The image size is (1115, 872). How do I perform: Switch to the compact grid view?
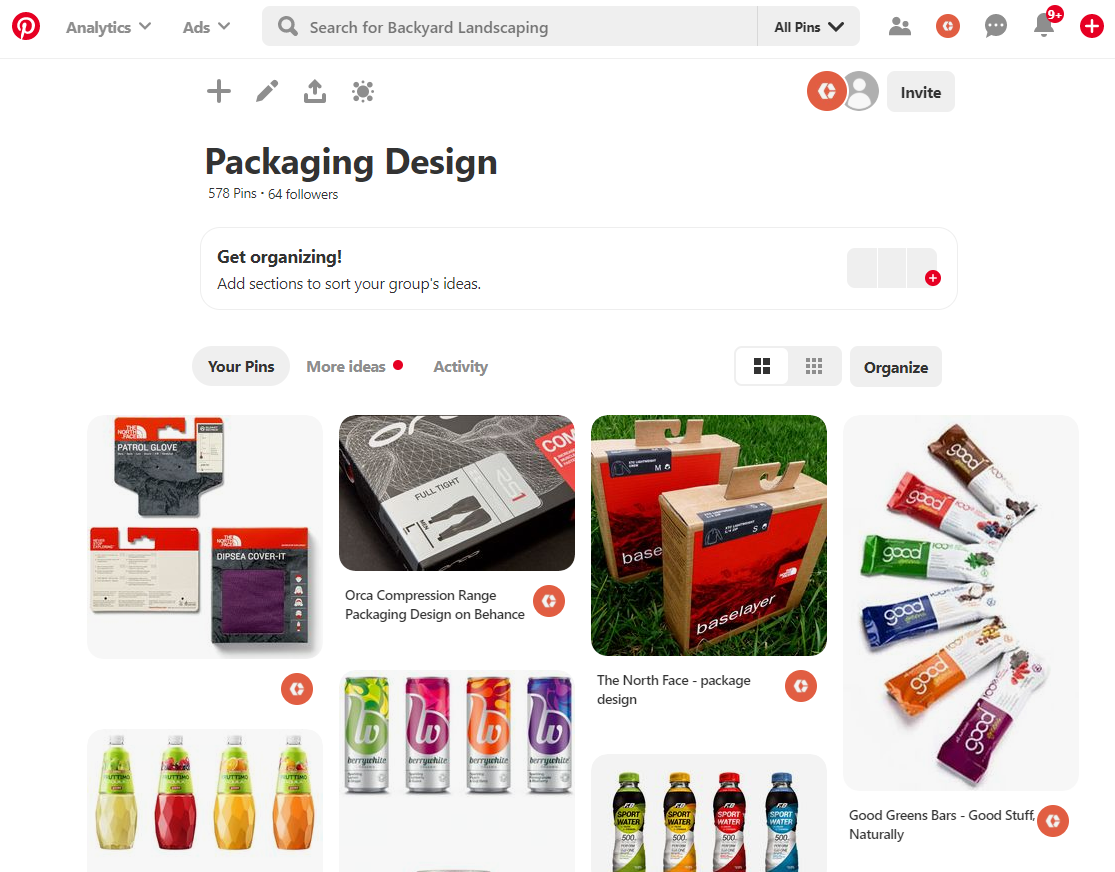point(814,366)
